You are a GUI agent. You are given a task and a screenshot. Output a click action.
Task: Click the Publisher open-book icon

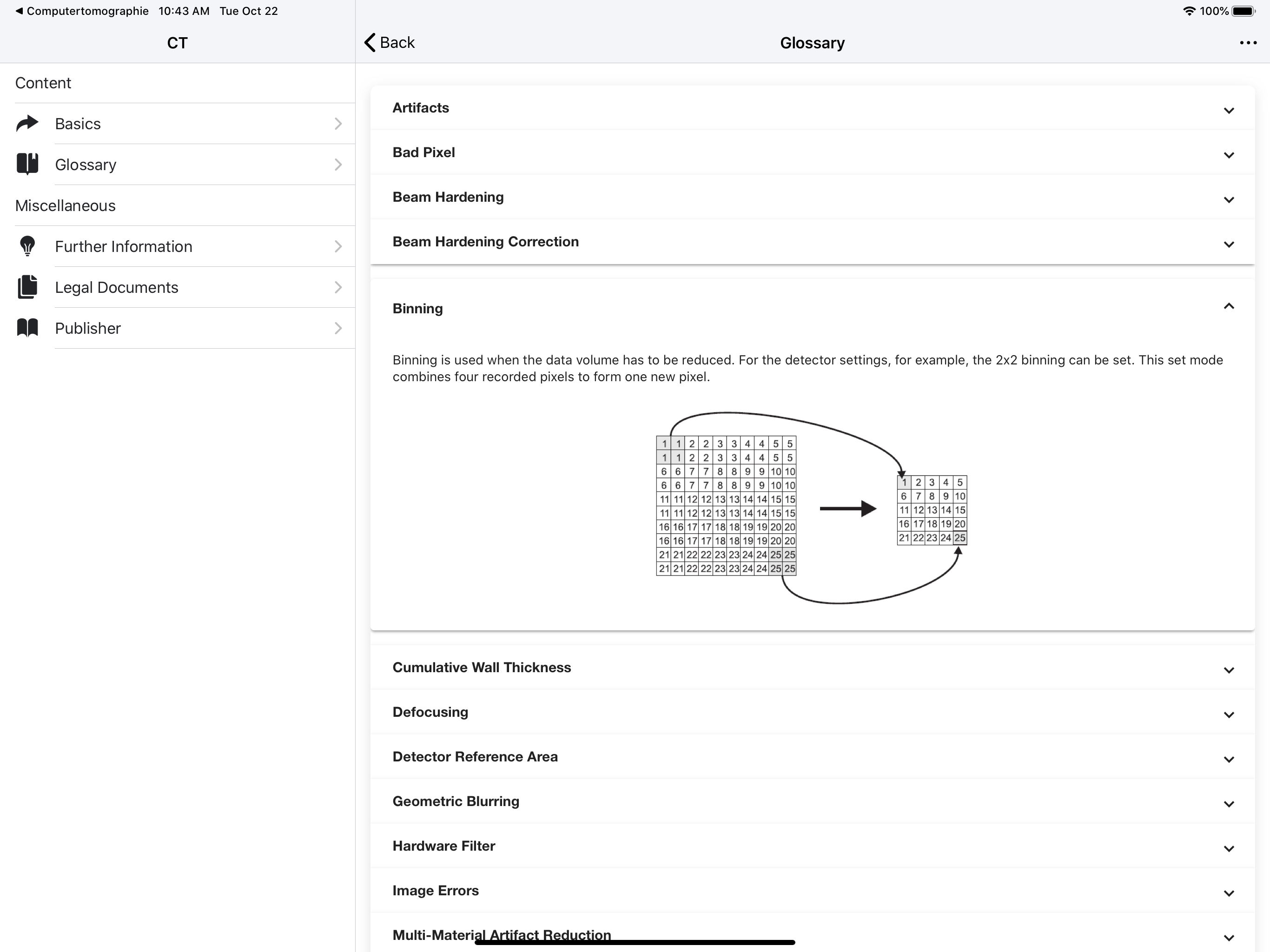(27, 328)
